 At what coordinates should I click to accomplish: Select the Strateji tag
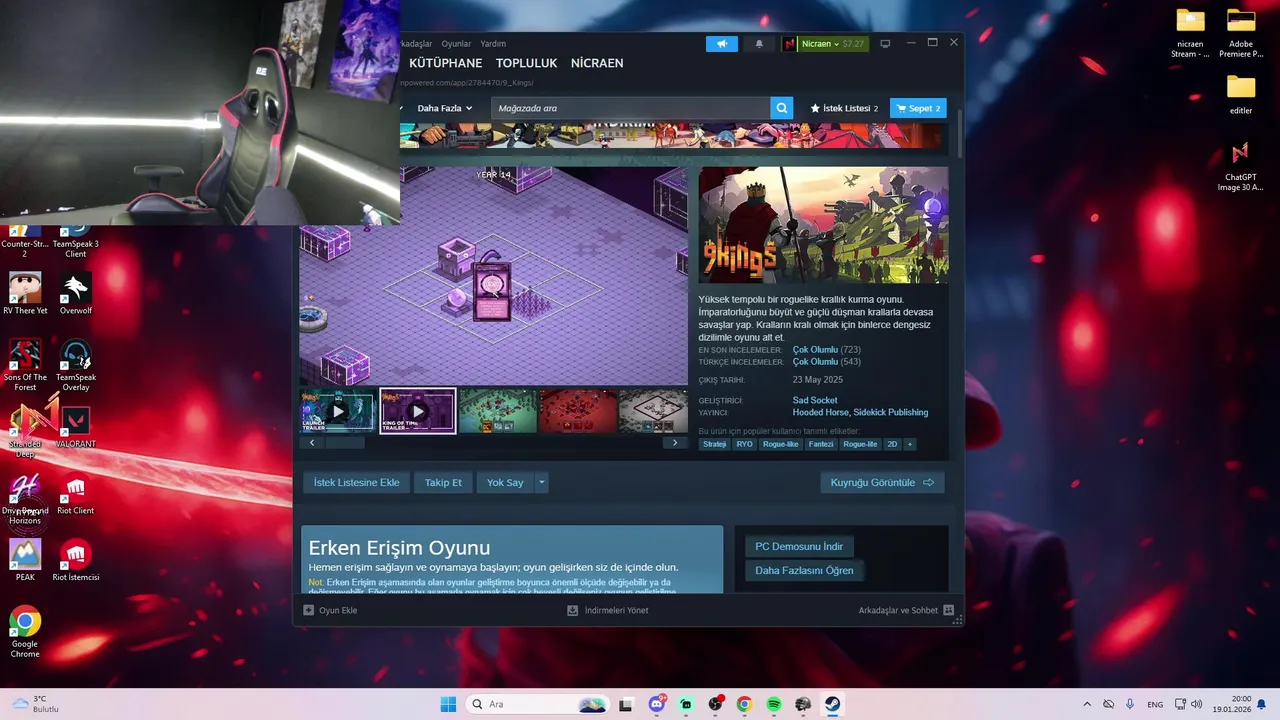[x=714, y=444]
